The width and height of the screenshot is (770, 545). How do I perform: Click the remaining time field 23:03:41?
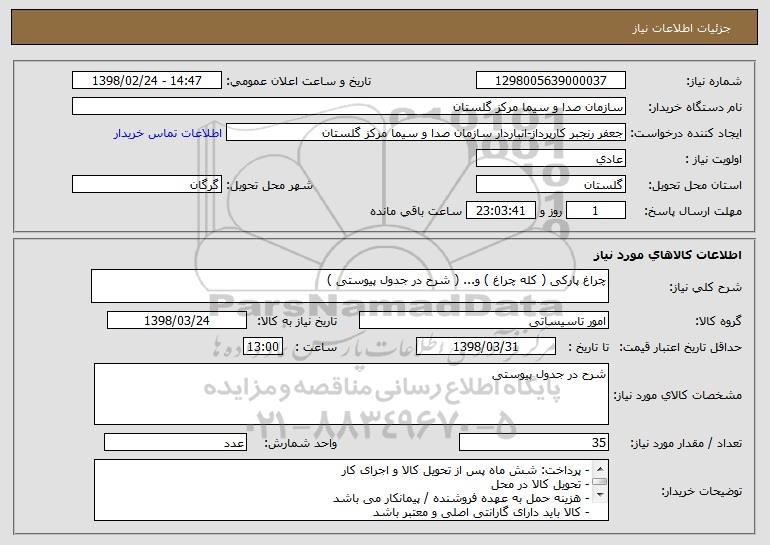(x=500, y=211)
